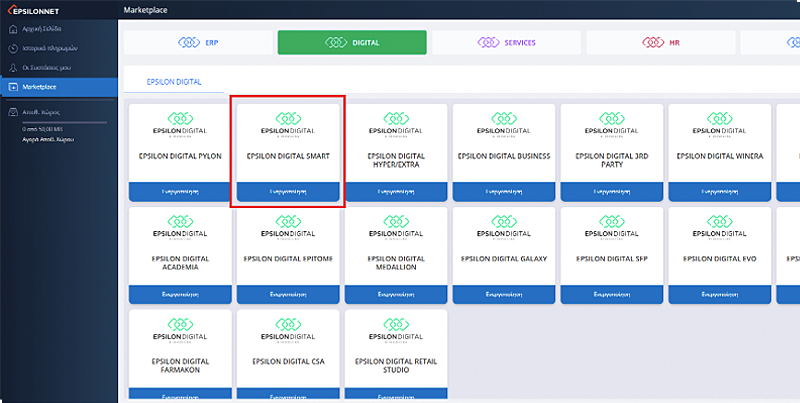
Task: Click the Epsilon Digital Retail Studio logo
Action: click(396, 330)
